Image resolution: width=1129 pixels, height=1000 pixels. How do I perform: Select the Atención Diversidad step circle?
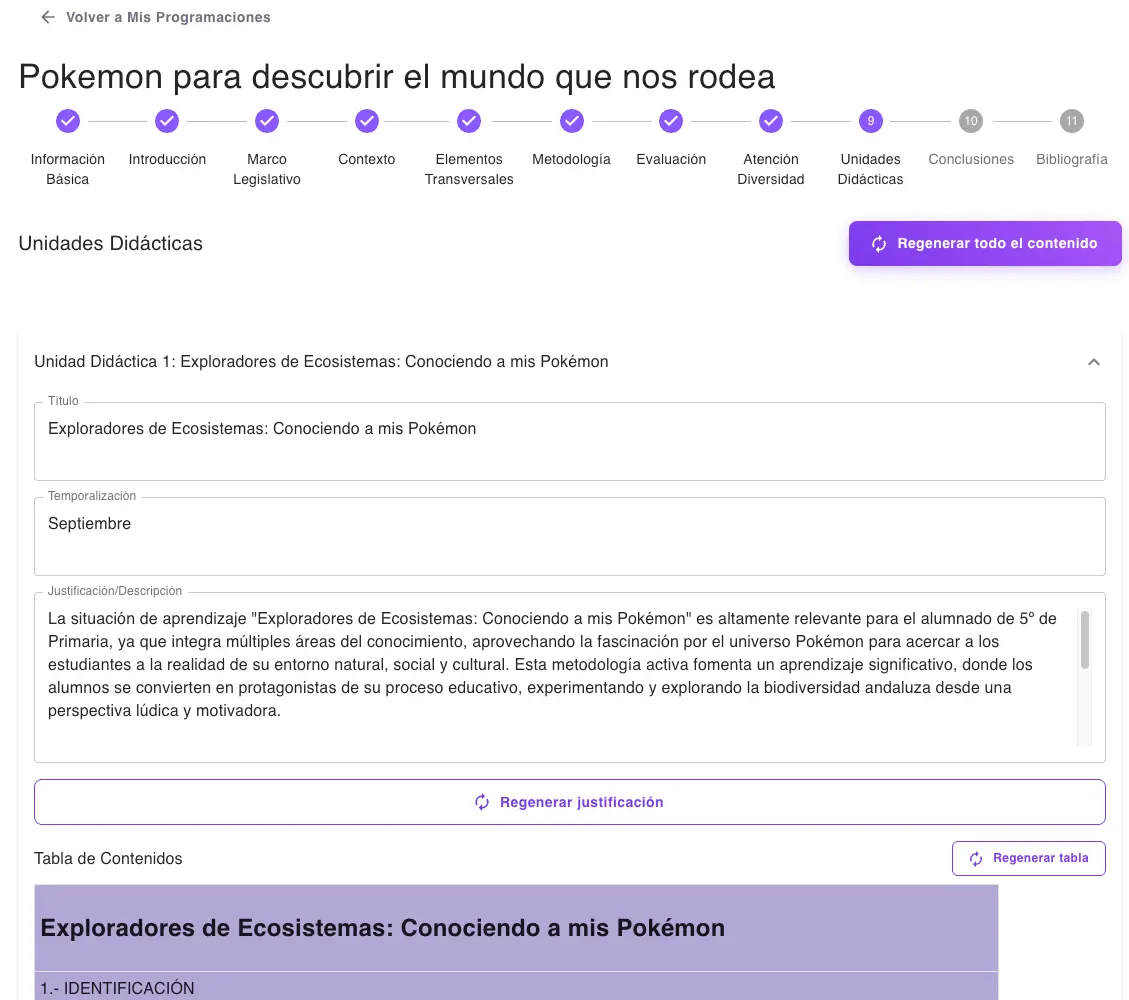(770, 121)
